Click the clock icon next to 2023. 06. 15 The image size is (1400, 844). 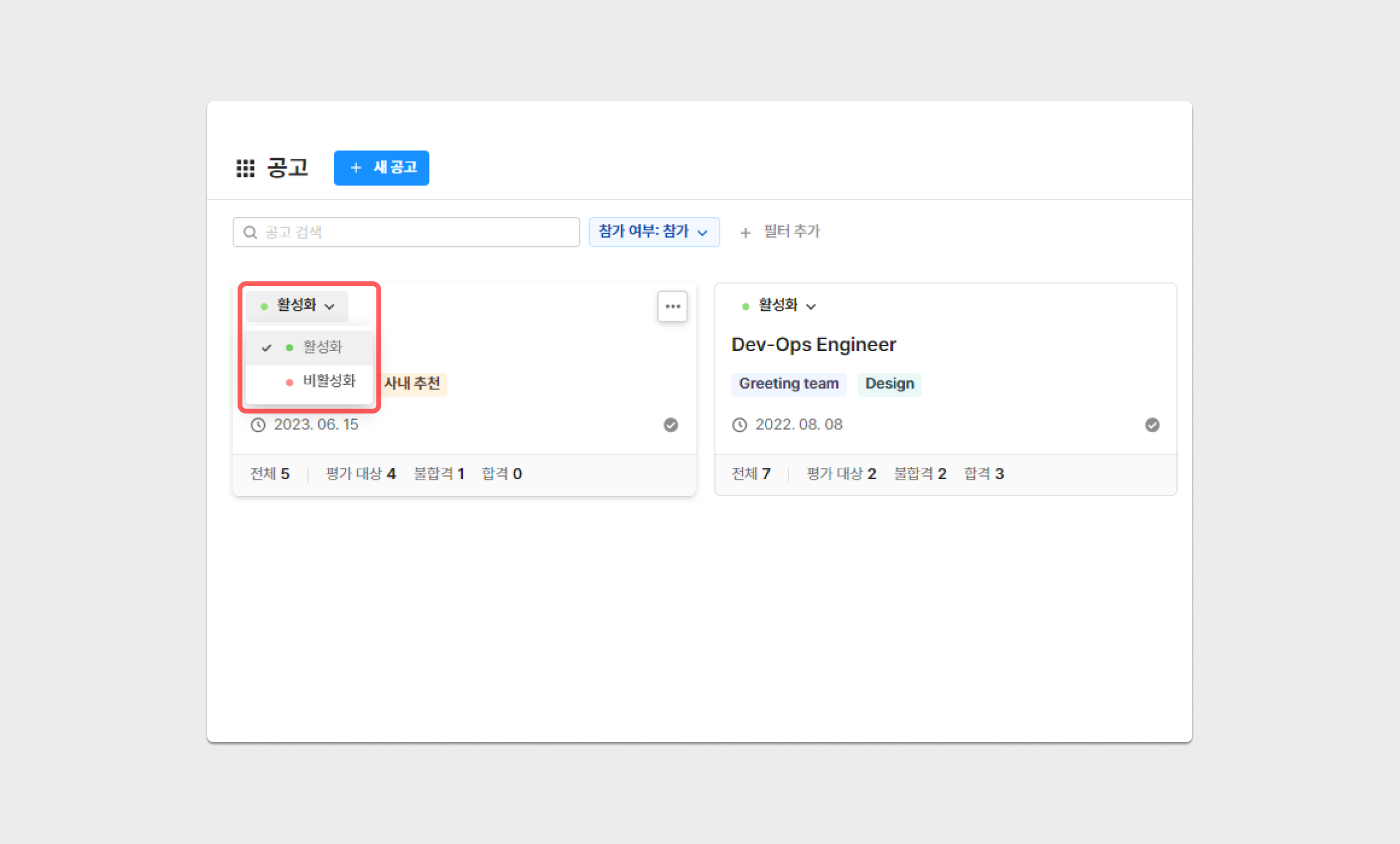coord(258,424)
